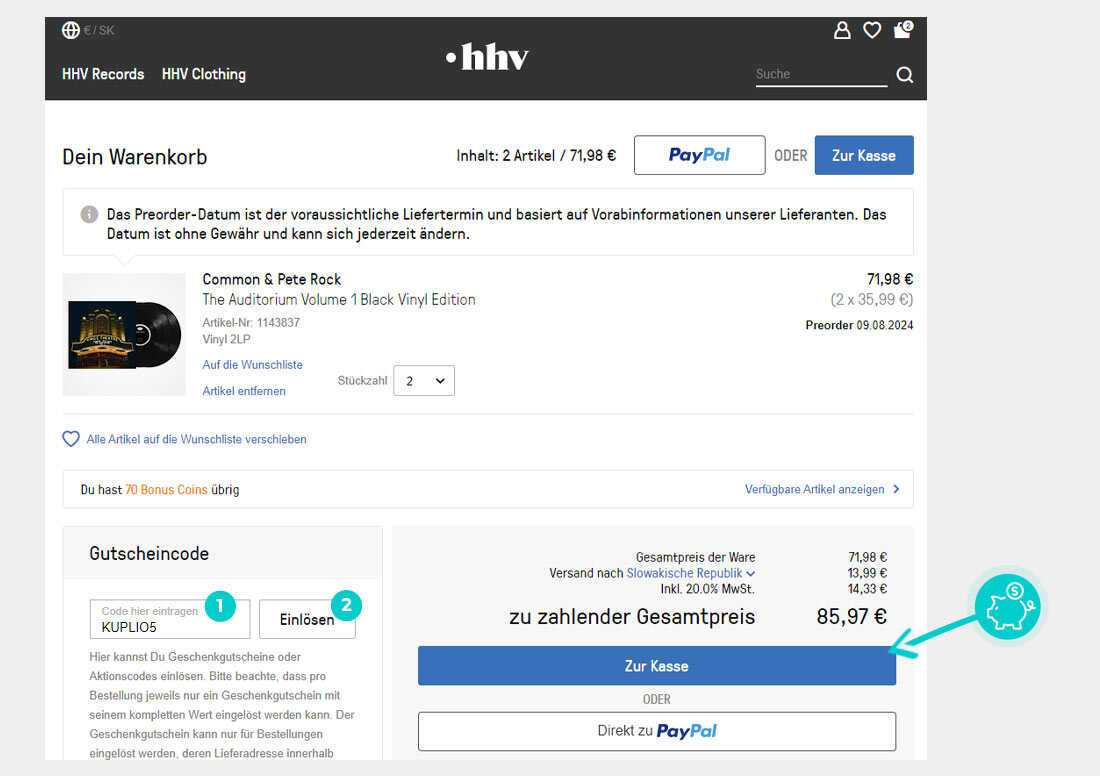
Task: Click the Gutscheincode input field
Action: click(170, 620)
